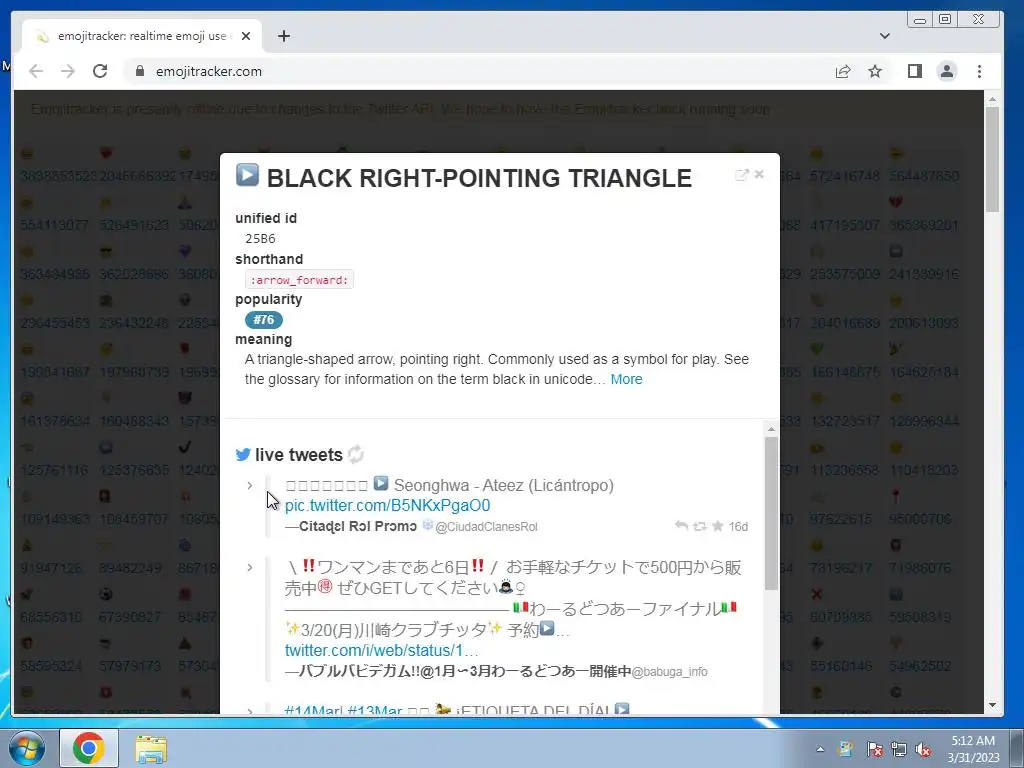Reload the emojitracker page
The width and height of the screenshot is (1024, 768).
[100, 71]
